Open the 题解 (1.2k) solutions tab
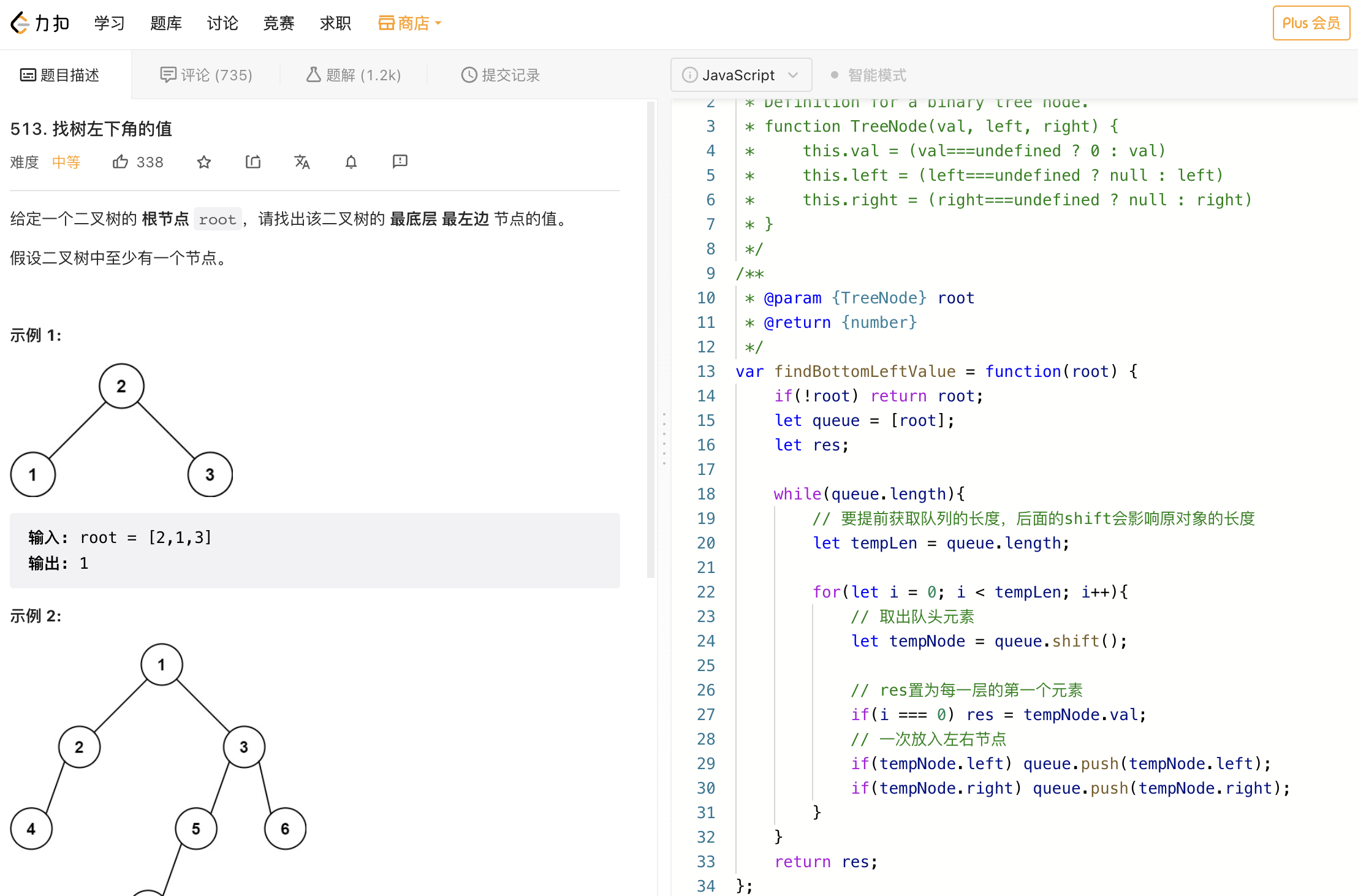 (x=354, y=75)
